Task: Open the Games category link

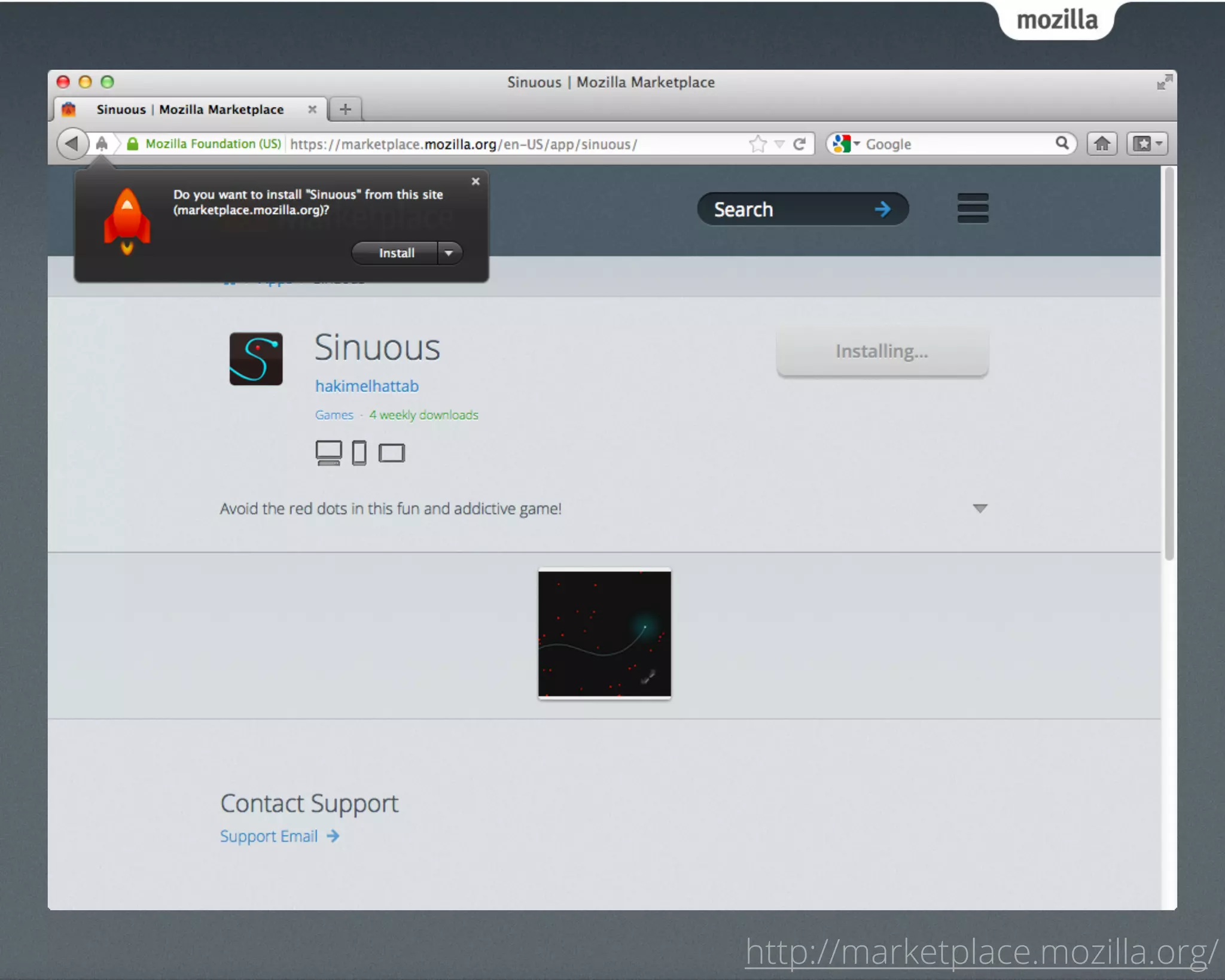Action: pyautogui.click(x=334, y=415)
